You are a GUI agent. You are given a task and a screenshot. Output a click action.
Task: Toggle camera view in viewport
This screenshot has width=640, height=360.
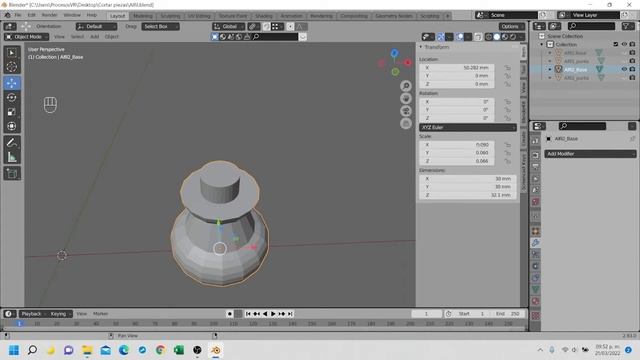406,111
